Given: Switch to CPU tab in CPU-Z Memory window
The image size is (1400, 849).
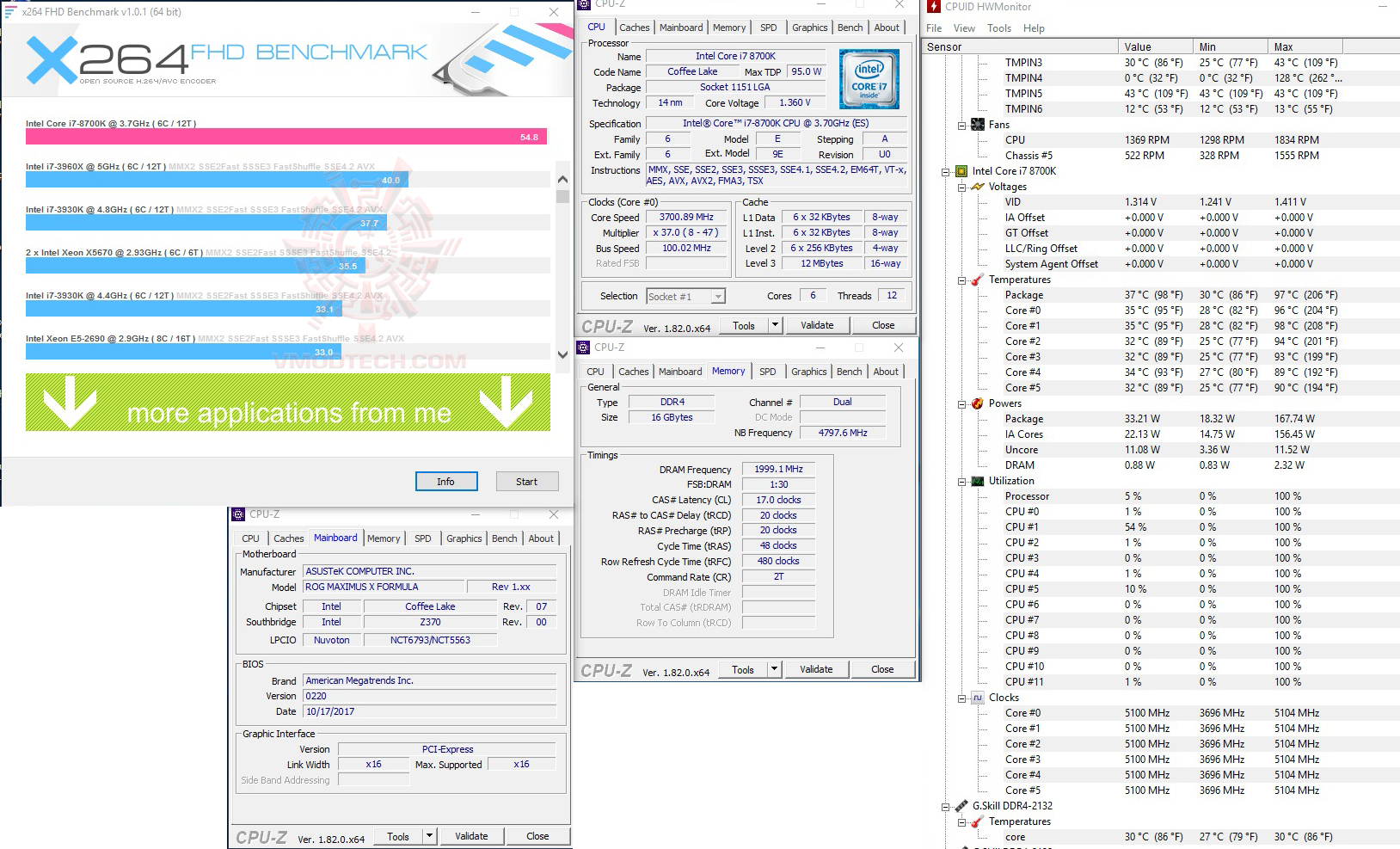Looking at the screenshot, I should (x=595, y=372).
